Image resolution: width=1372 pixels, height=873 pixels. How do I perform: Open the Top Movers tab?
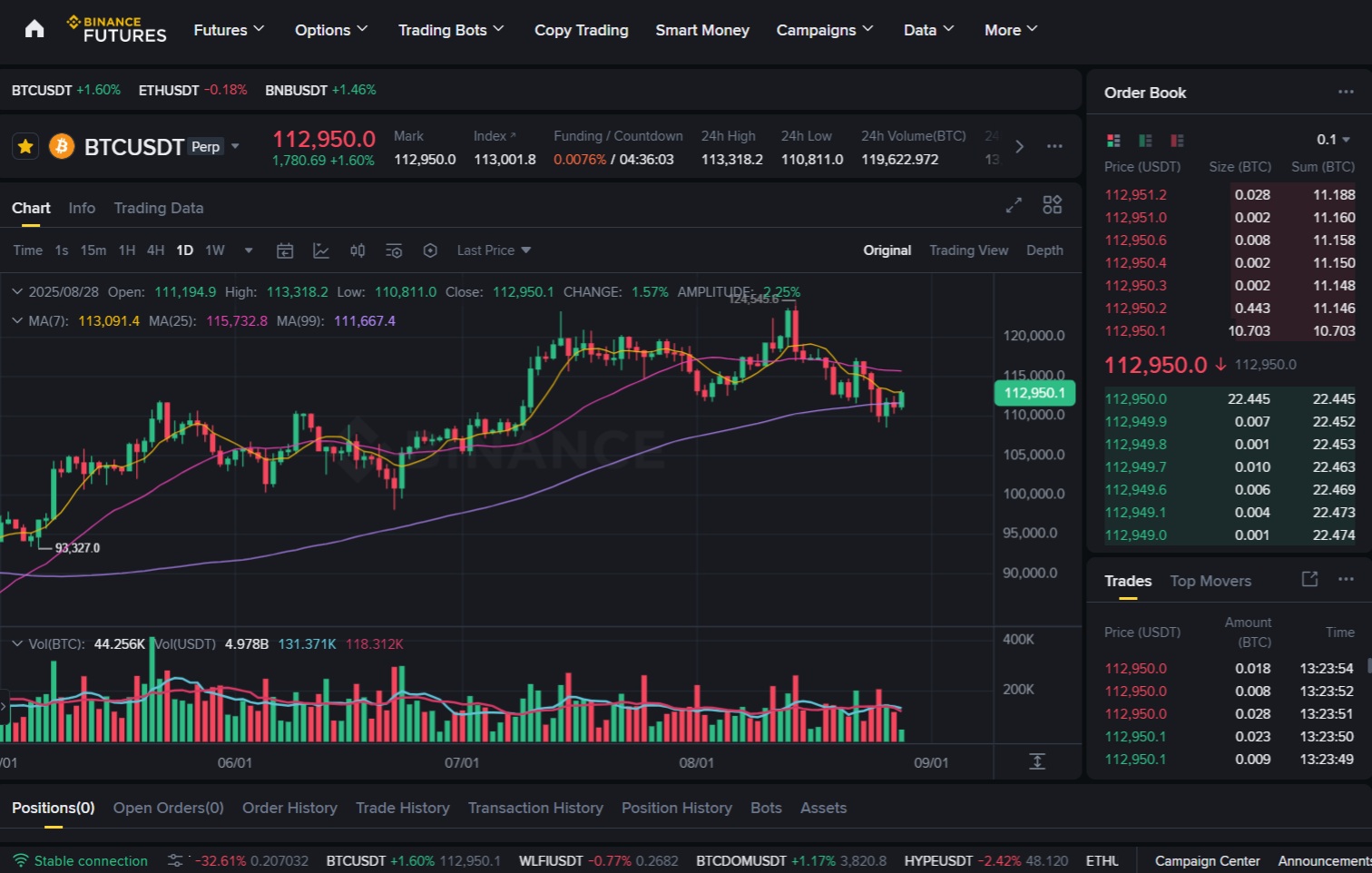click(x=1210, y=580)
